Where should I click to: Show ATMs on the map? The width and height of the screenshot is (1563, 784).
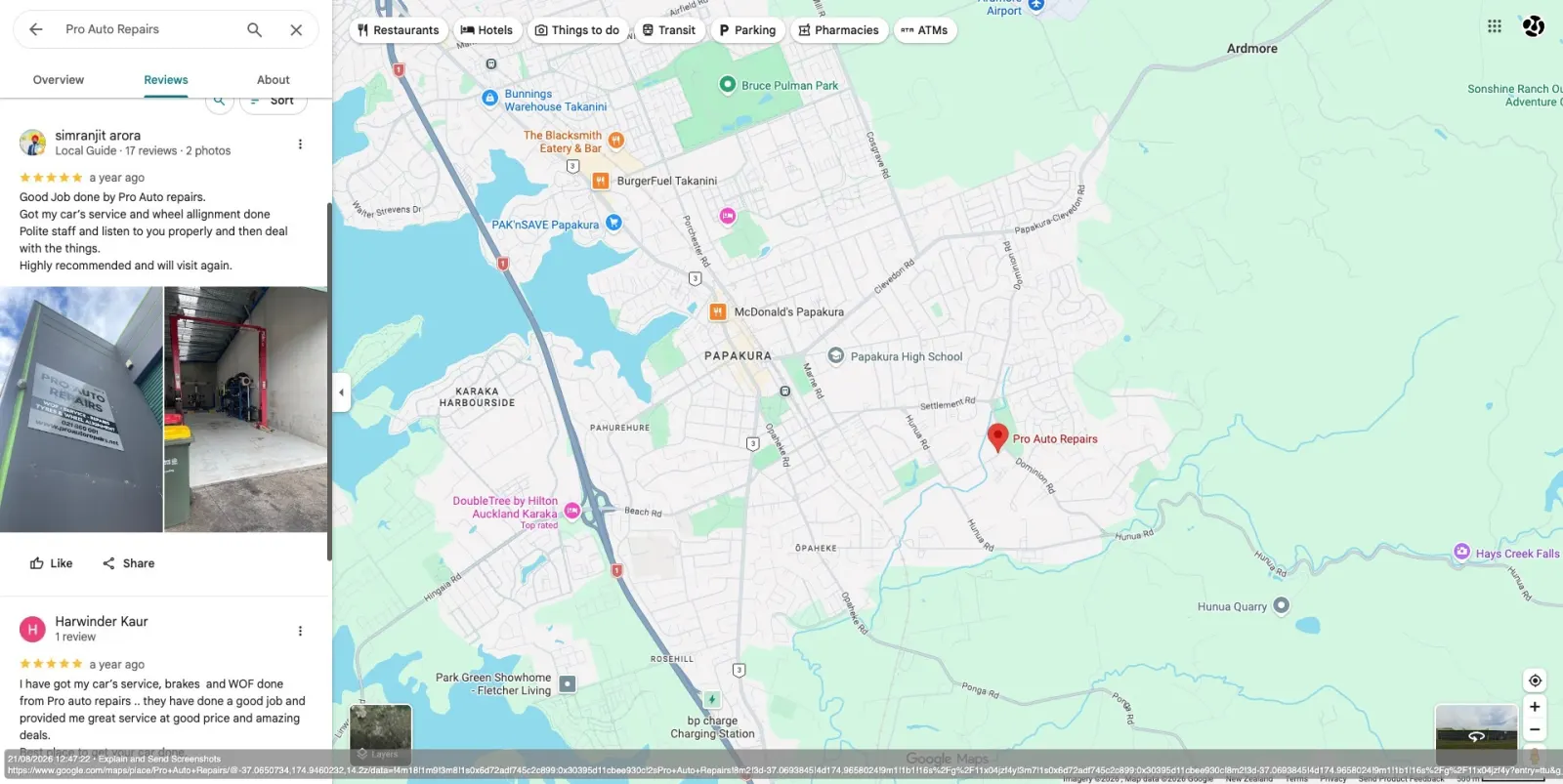coord(924,30)
